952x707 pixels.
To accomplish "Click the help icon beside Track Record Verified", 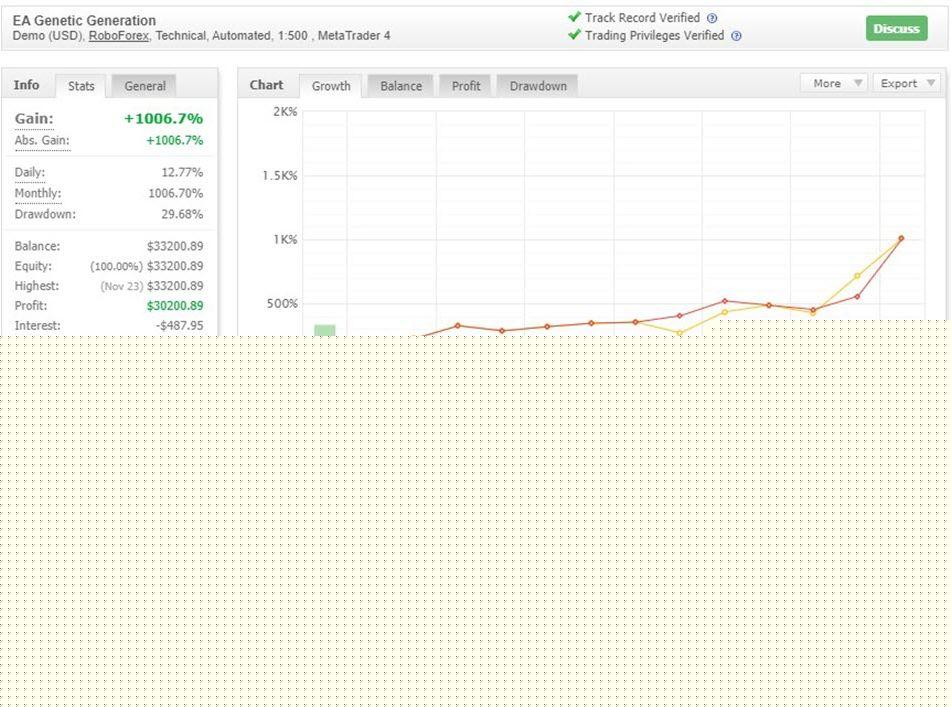I will [x=712, y=18].
